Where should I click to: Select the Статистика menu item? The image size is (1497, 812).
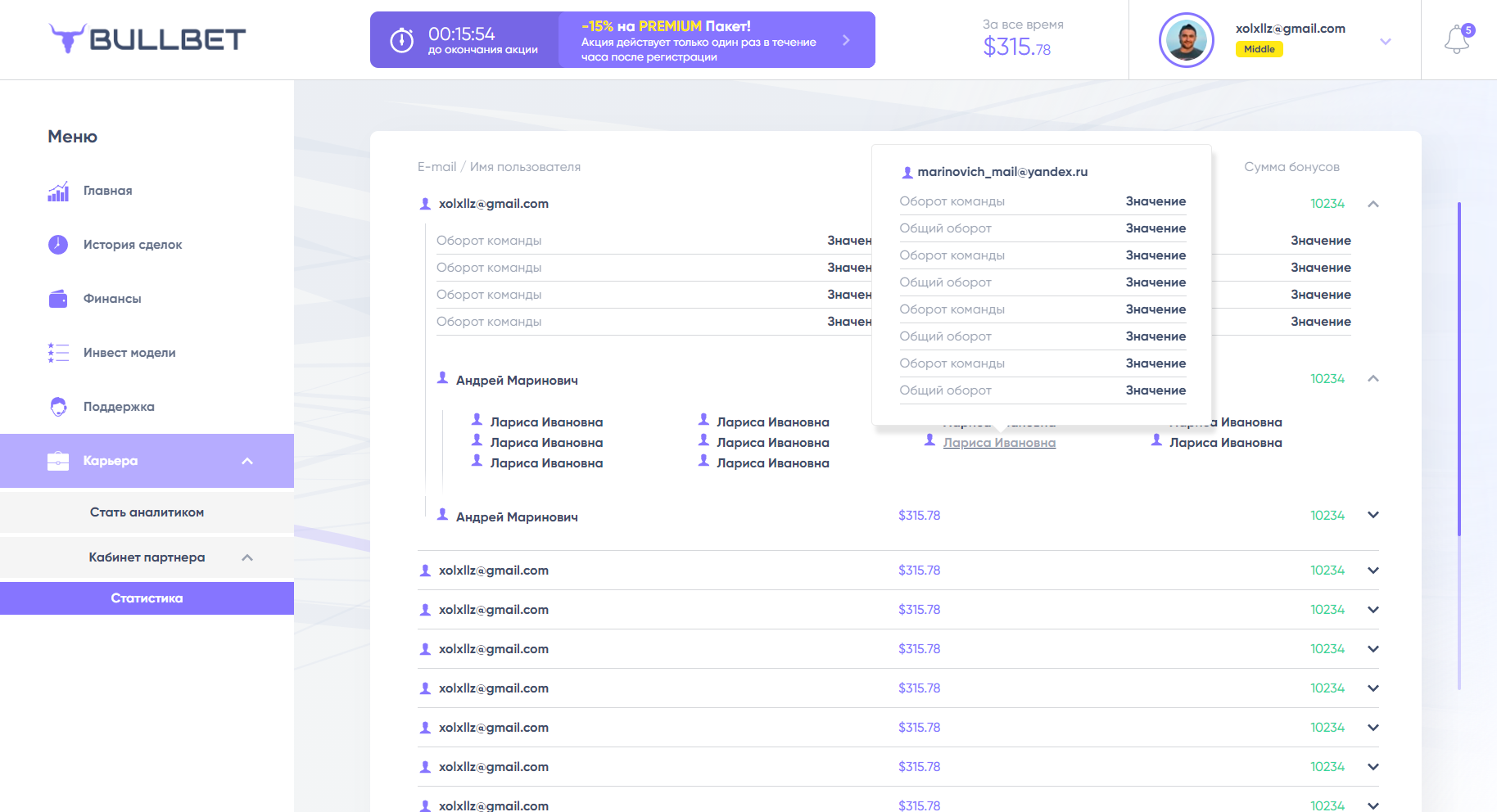147,598
